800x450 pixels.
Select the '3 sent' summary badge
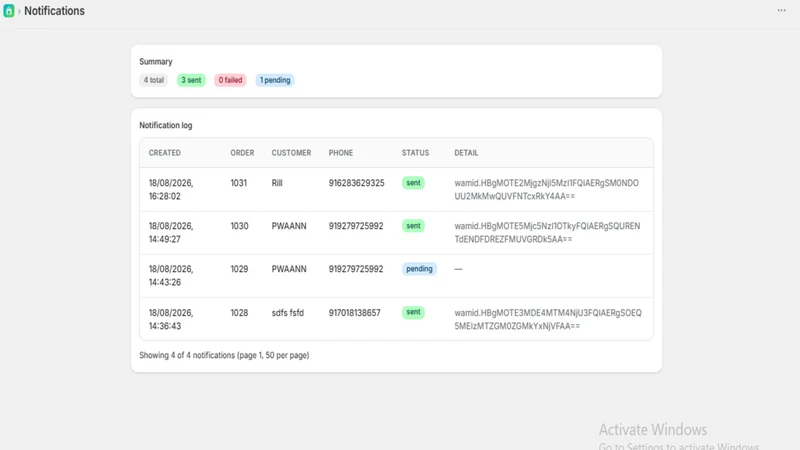191,80
